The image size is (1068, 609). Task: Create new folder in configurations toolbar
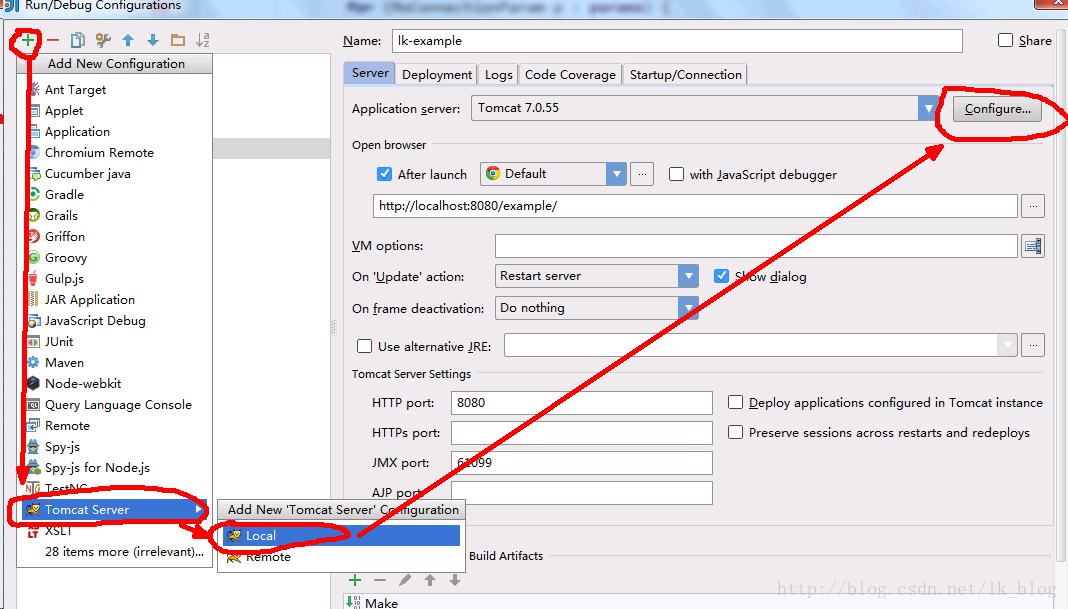coord(178,40)
